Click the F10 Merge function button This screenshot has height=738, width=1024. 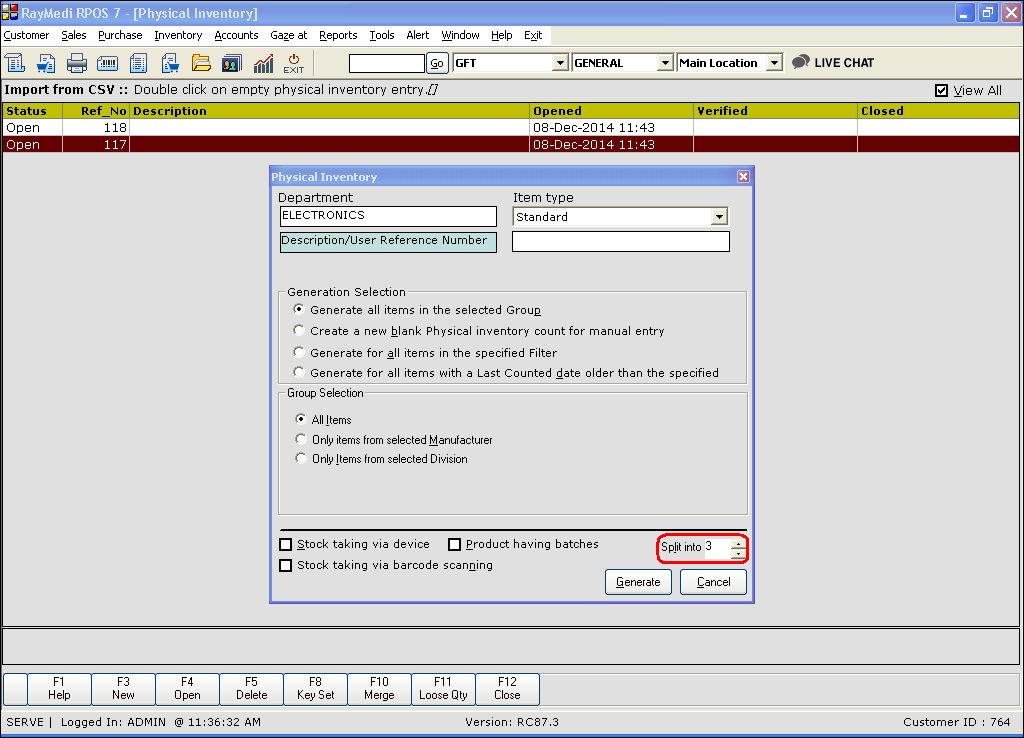379,689
